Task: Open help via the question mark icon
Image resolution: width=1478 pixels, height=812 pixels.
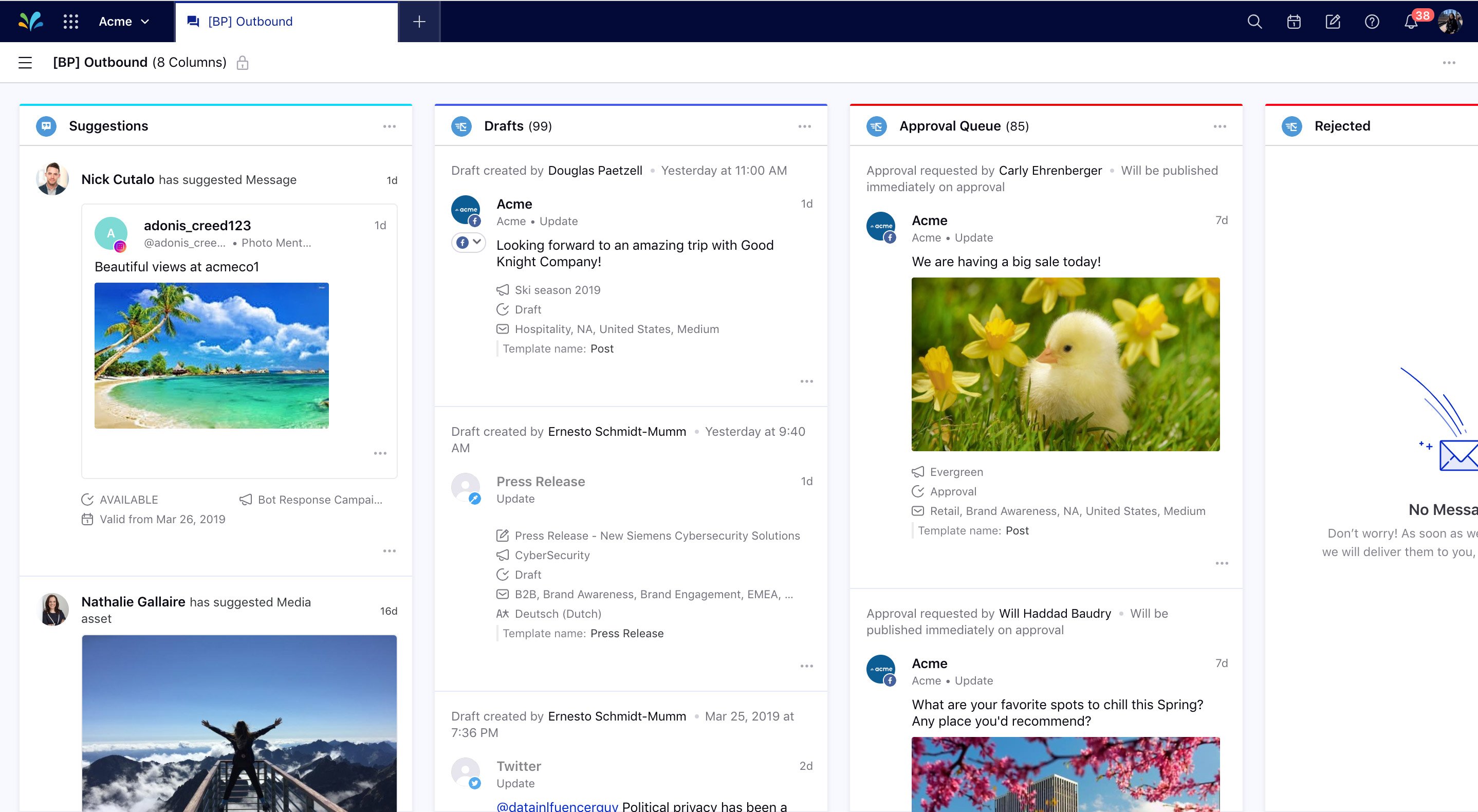Action: click(x=1372, y=21)
